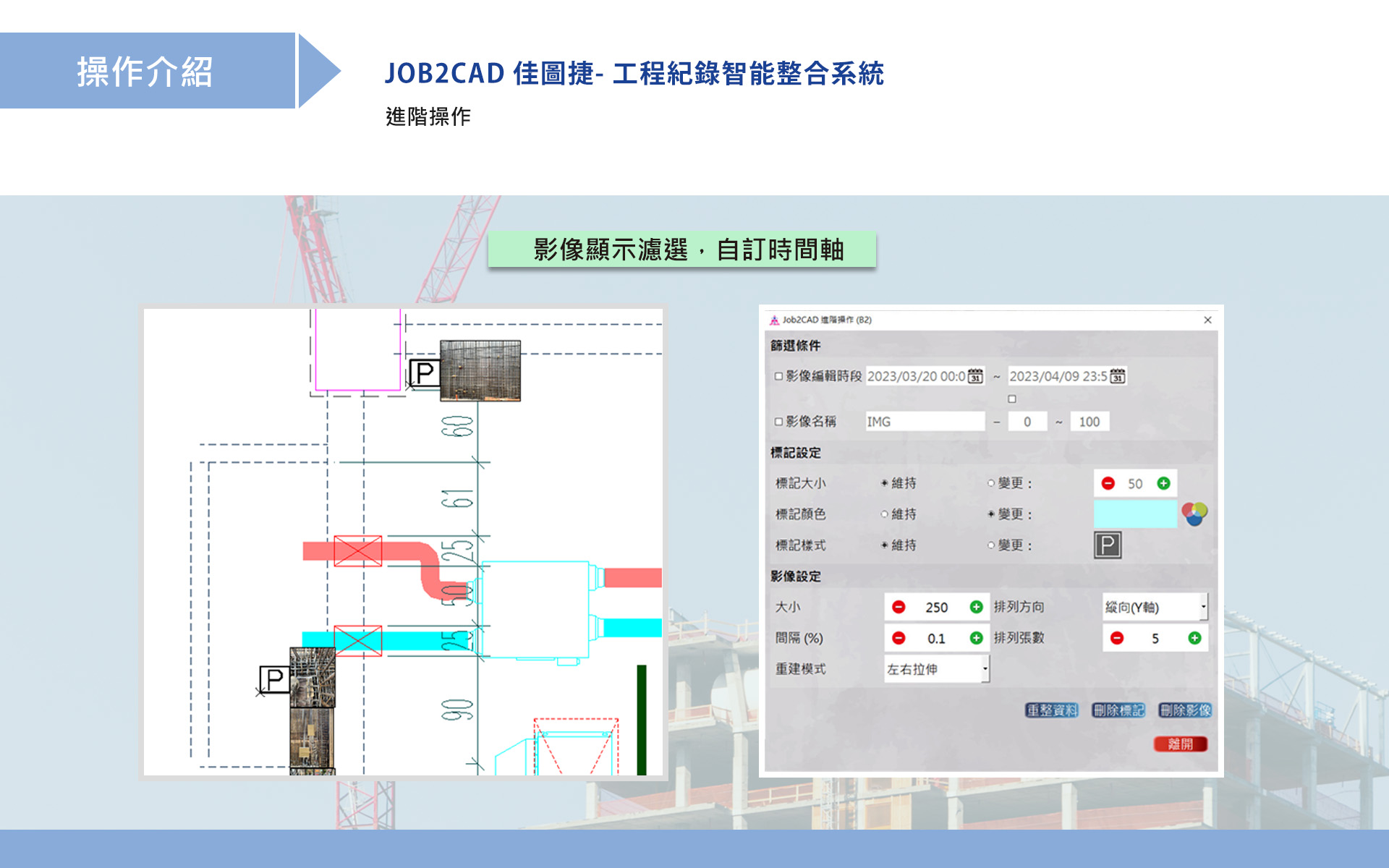Decrease 排列張數 value with minus
This screenshot has height=868, width=1389.
(1117, 638)
